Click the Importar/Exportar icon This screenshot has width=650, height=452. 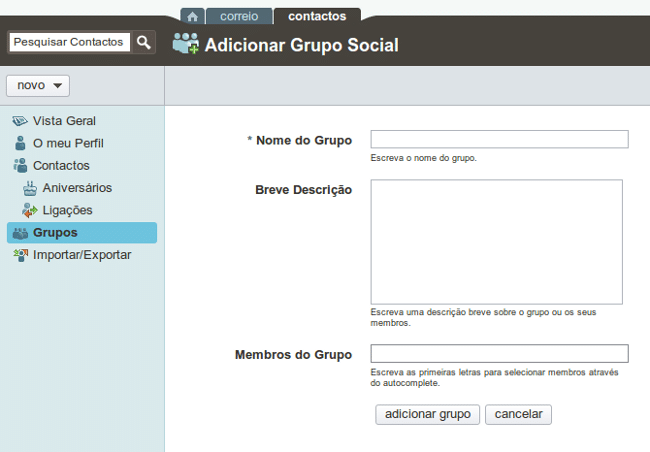coord(20,255)
